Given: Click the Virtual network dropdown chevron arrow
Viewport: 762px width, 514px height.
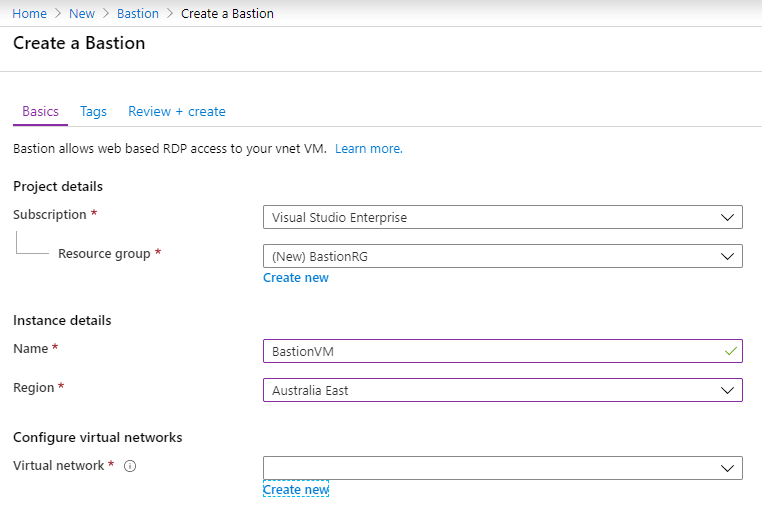Looking at the screenshot, I should tap(727, 468).
